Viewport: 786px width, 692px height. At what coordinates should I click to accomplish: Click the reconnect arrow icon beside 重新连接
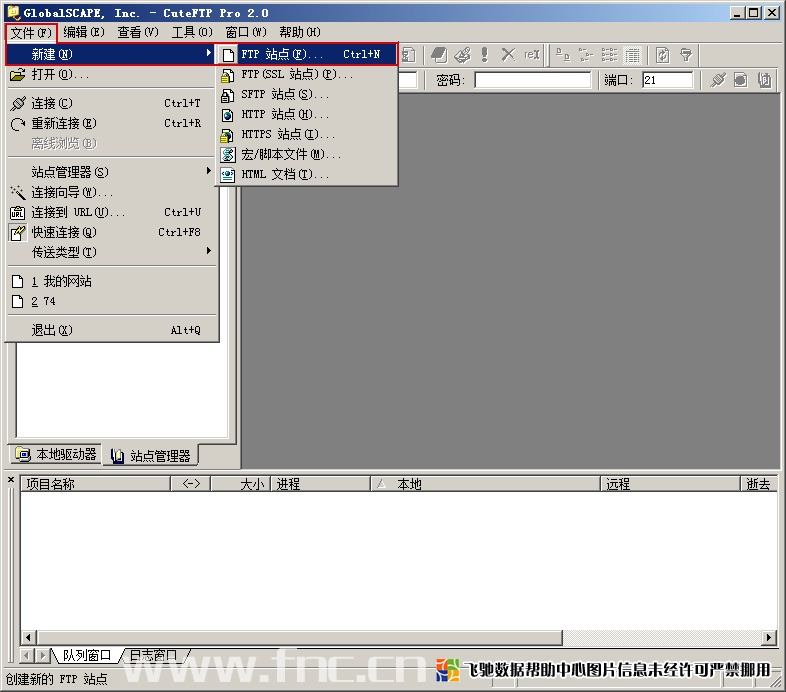[x=18, y=124]
